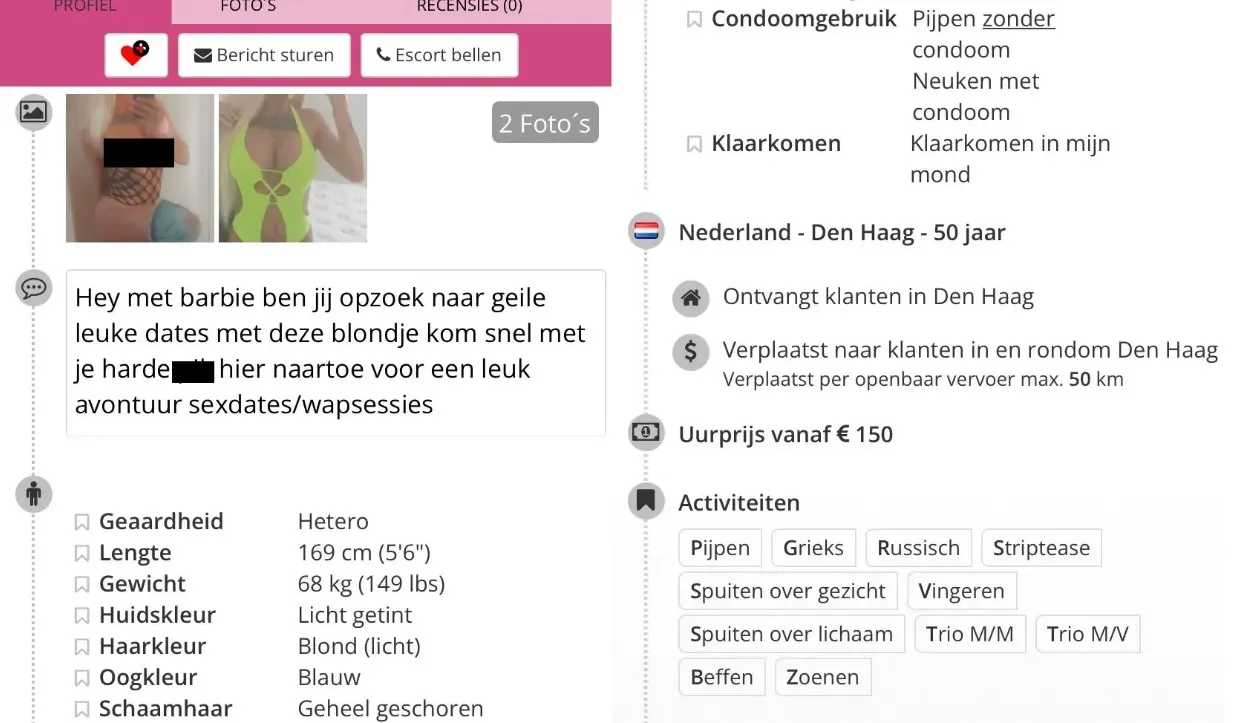Screen dimensions: 1246x723
Task: Click the person details icon
Action: click(33, 493)
